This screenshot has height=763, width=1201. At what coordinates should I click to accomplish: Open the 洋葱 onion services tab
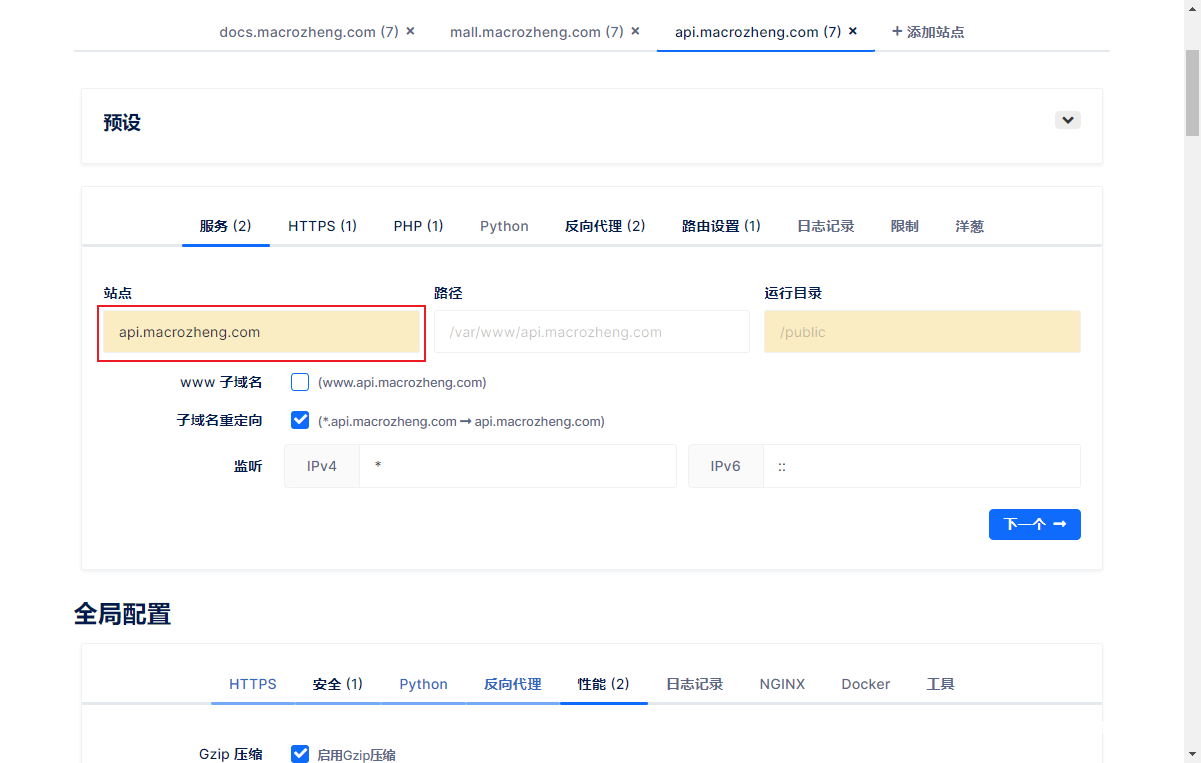(969, 226)
